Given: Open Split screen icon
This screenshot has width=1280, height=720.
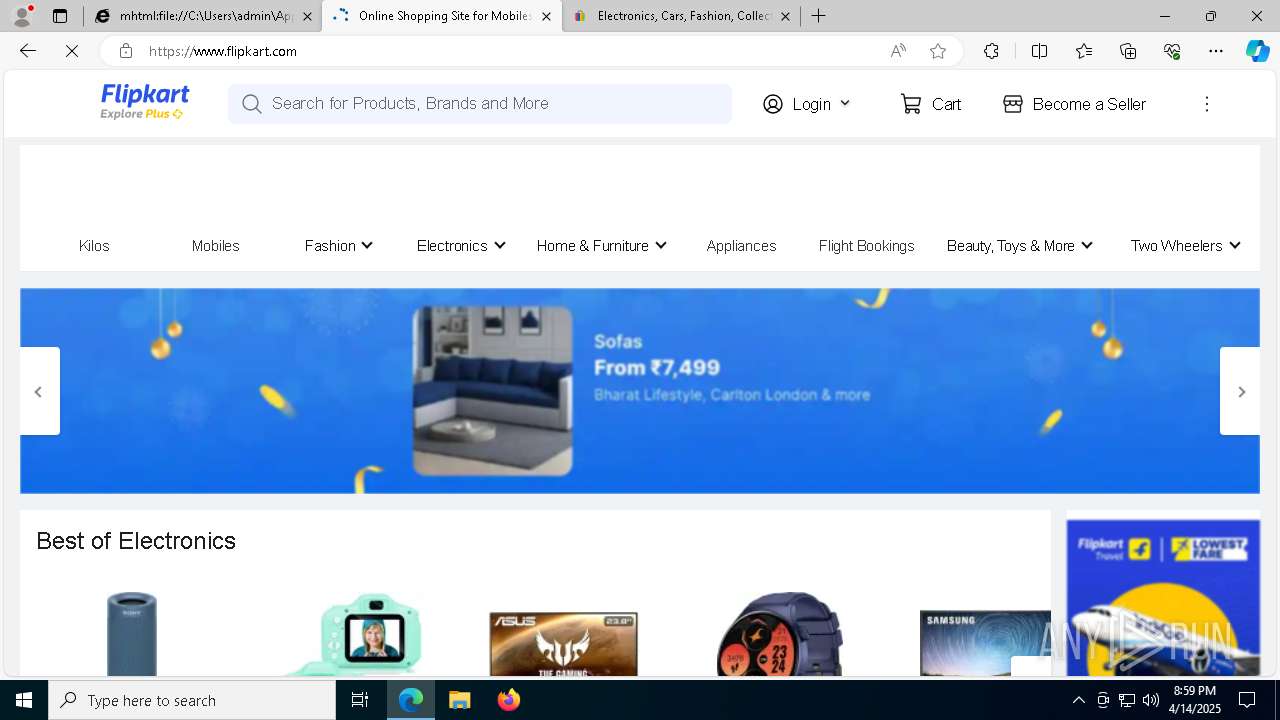Looking at the screenshot, I should point(1039,51).
